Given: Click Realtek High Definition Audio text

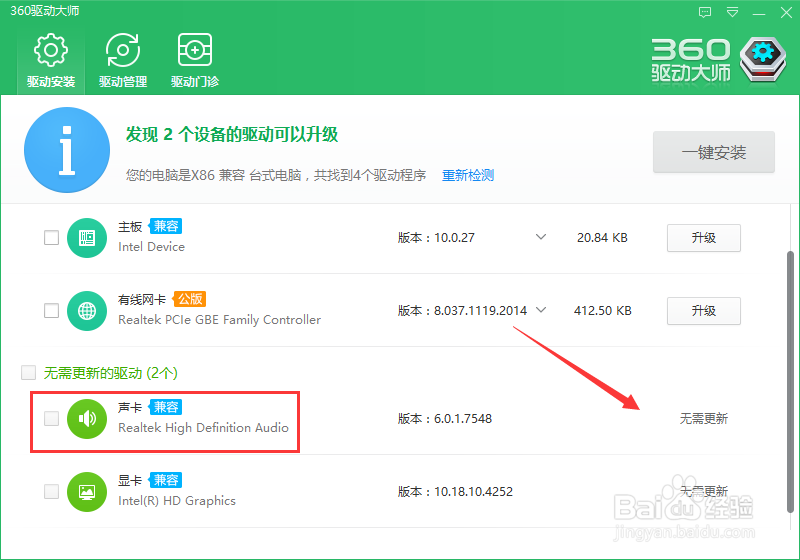Looking at the screenshot, I should (203, 428).
